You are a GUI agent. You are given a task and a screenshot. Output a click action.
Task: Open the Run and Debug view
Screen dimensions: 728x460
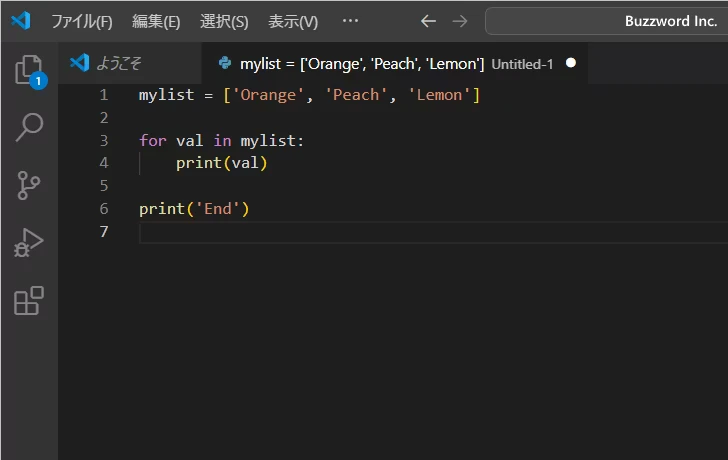[x=29, y=243]
